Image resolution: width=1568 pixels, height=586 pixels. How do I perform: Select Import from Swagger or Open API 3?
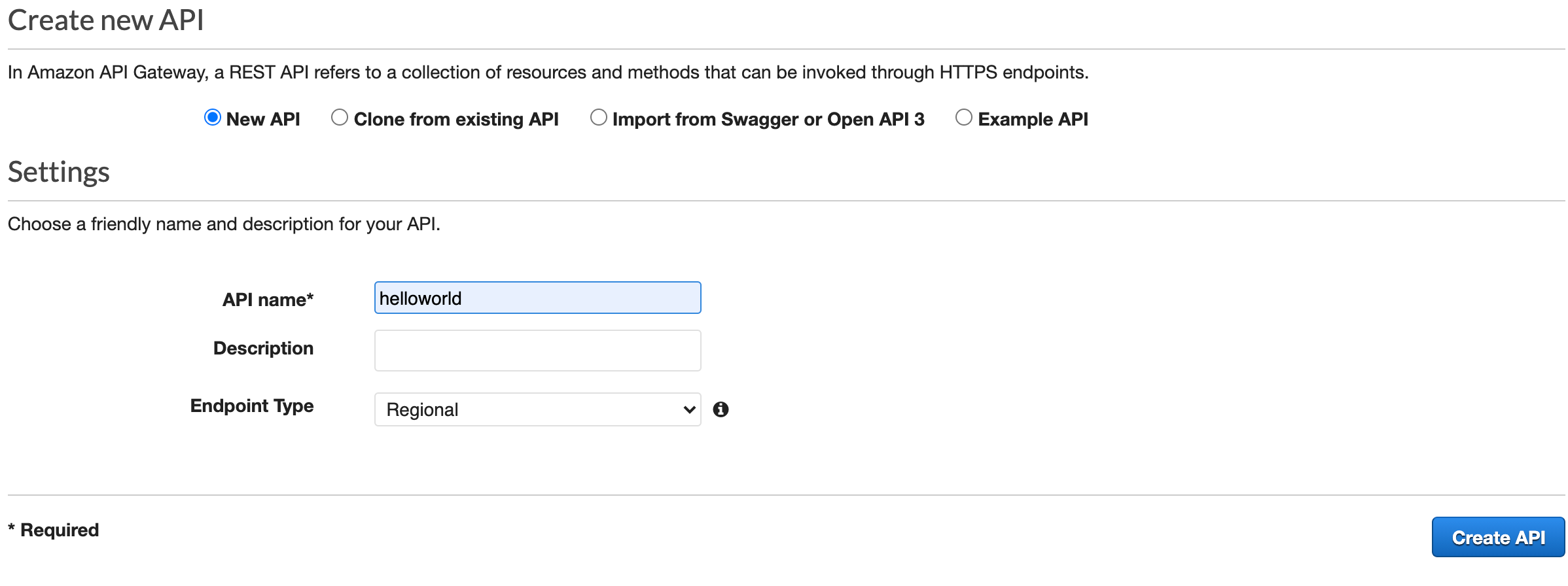(599, 118)
